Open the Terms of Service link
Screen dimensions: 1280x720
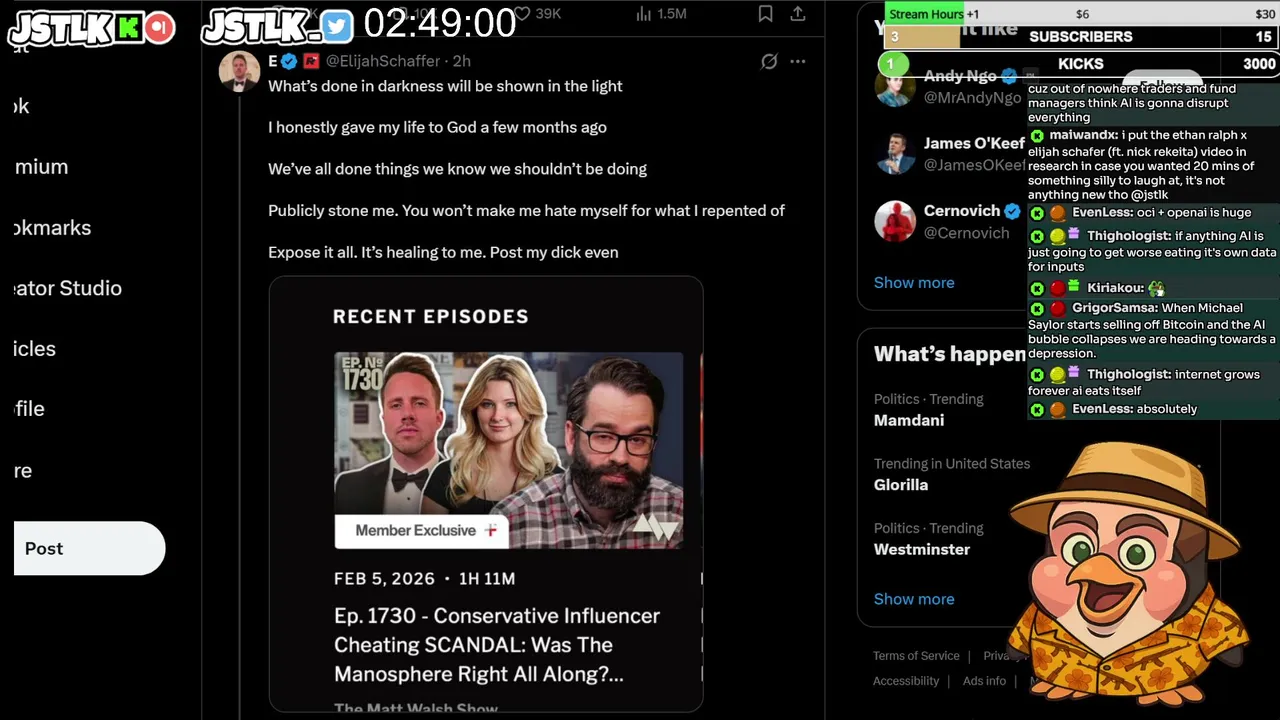coord(916,656)
